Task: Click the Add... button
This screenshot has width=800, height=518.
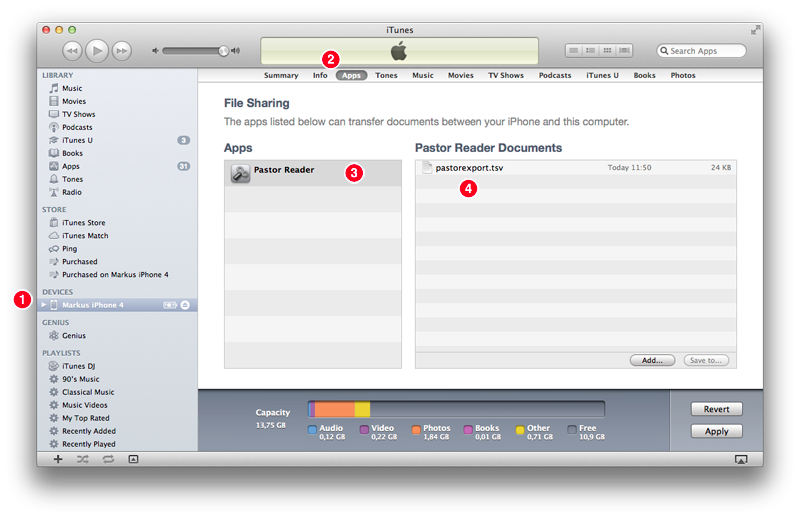Action: click(652, 360)
